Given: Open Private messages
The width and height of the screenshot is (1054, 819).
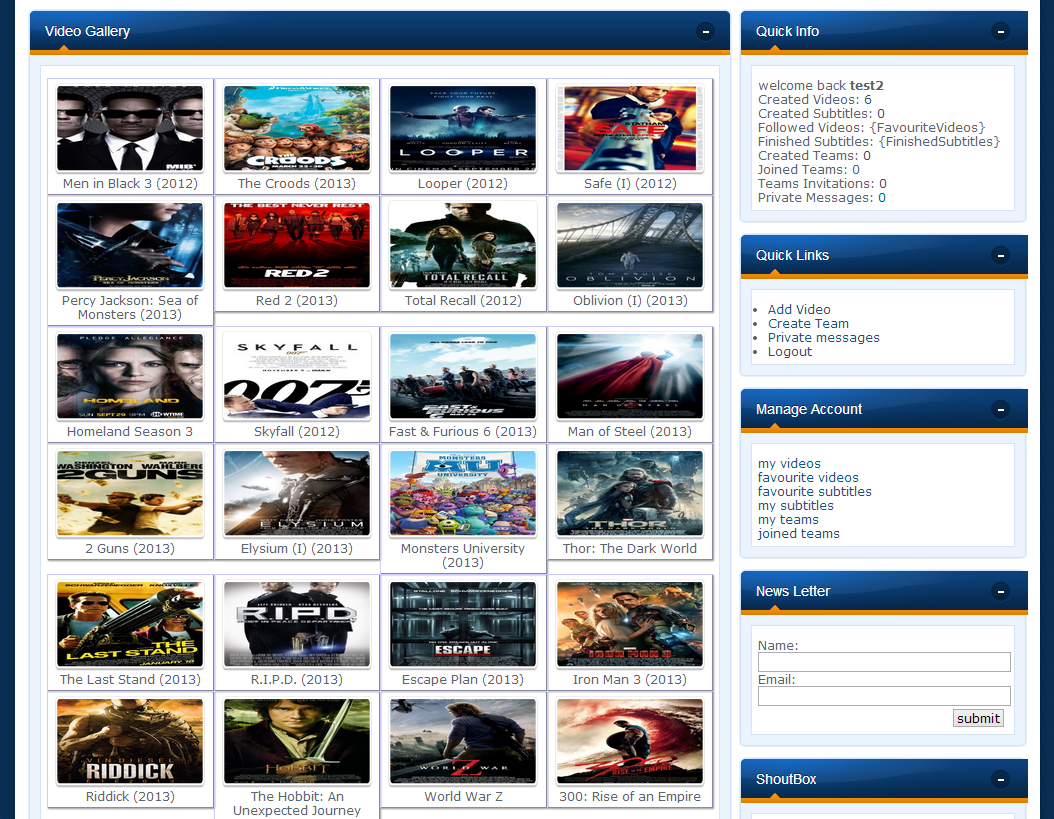Looking at the screenshot, I should pyautogui.click(x=823, y=337).
